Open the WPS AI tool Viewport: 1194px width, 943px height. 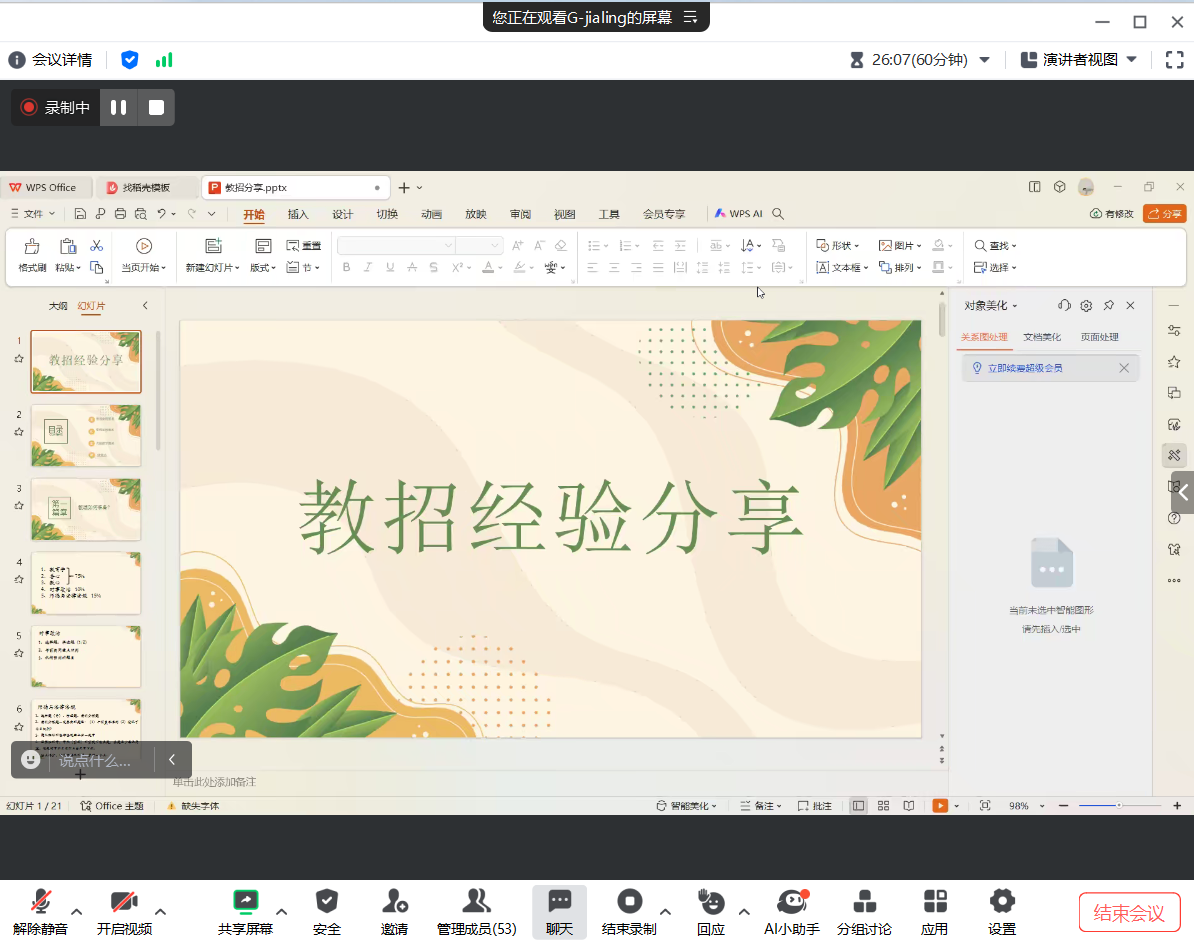point(739,214)
